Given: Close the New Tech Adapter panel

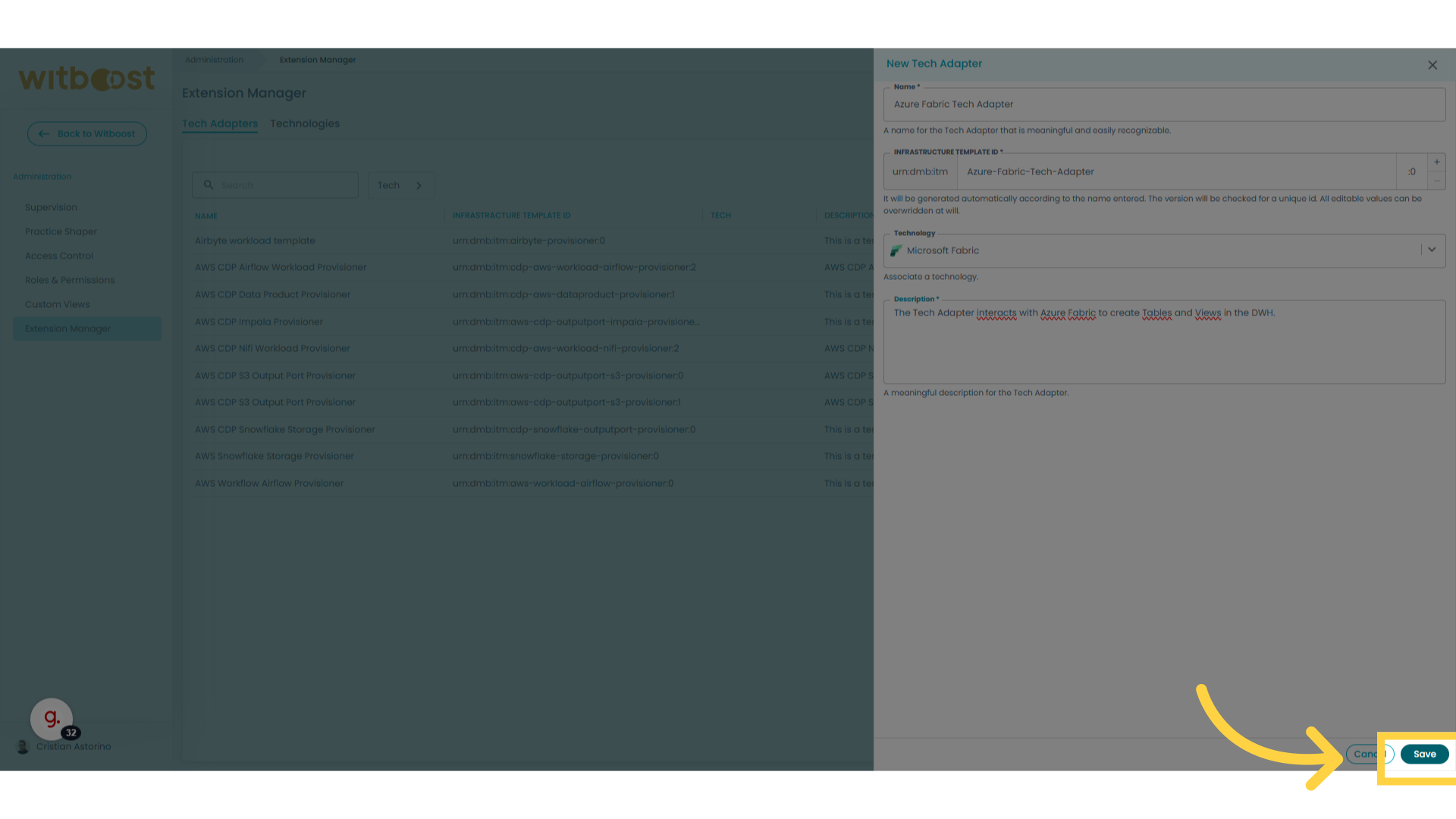Looking at the screenshot, I should (1432, 65).
